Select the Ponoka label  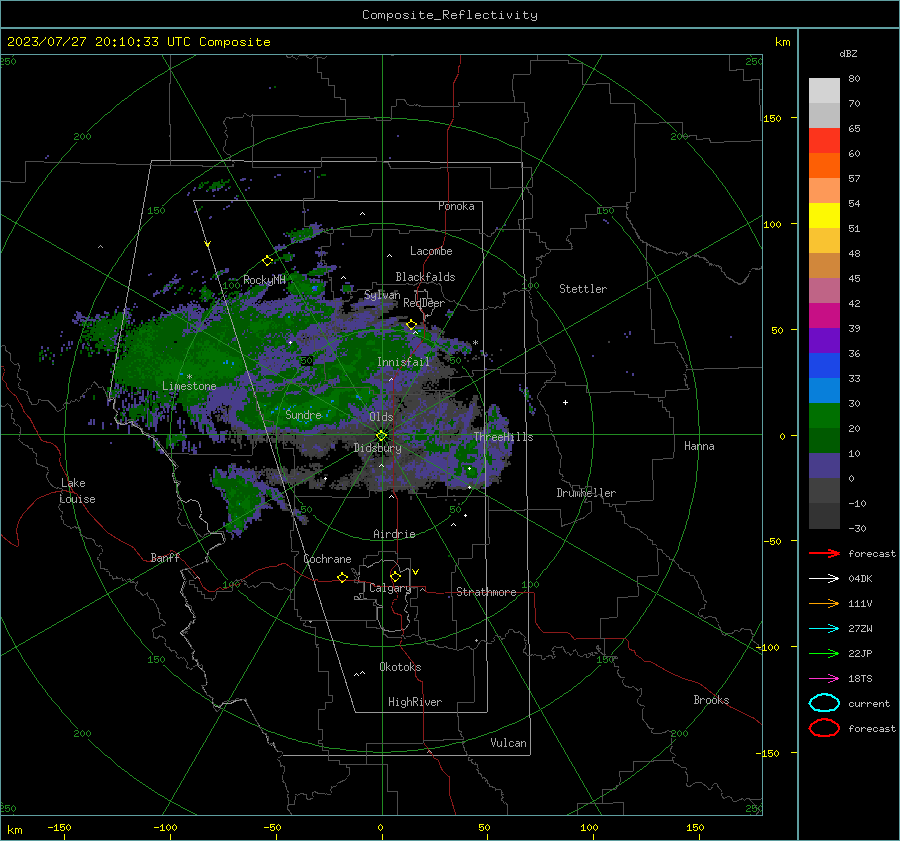point(456,206)
